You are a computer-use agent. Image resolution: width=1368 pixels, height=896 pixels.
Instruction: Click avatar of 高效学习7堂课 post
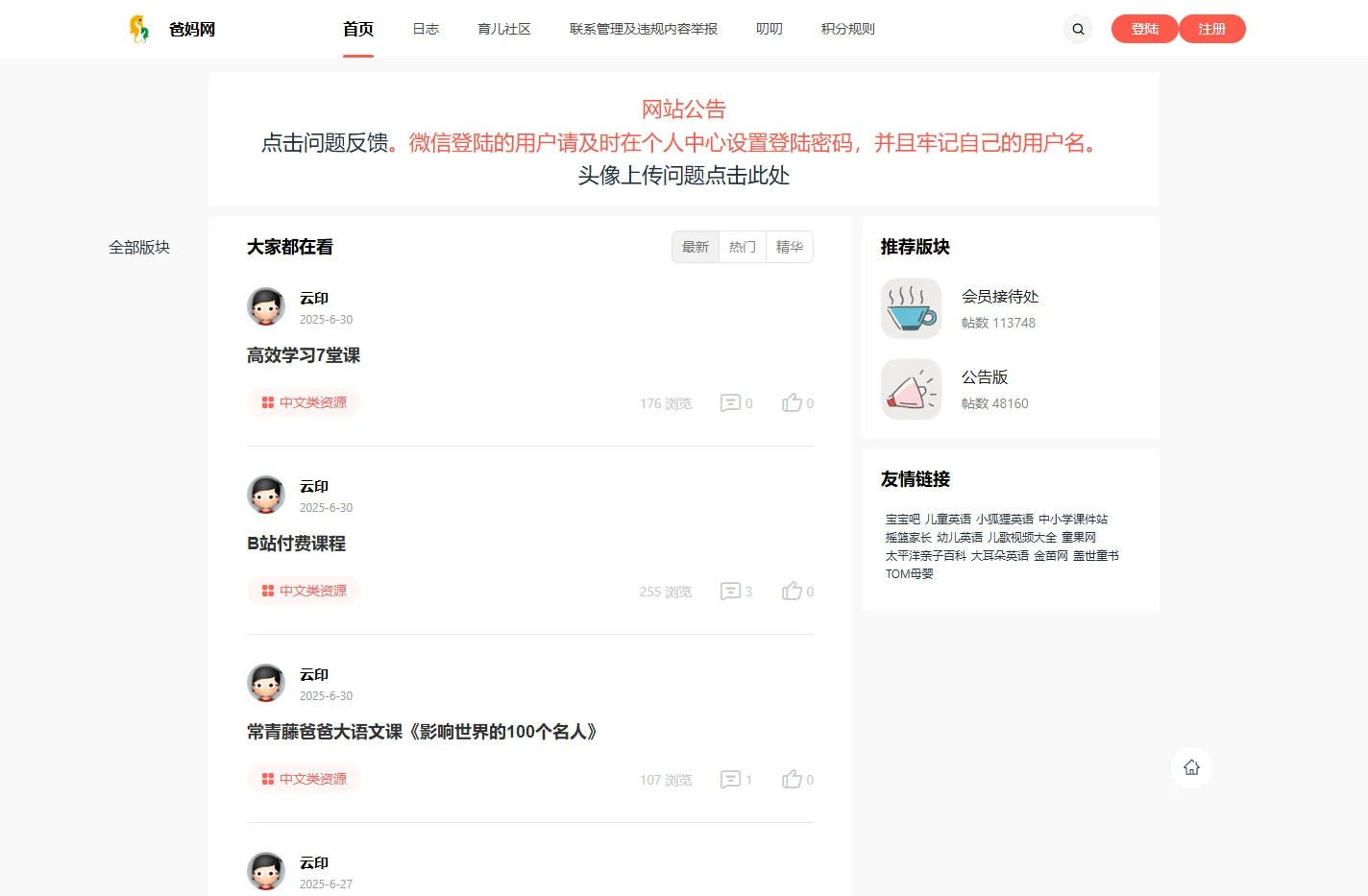266,306
